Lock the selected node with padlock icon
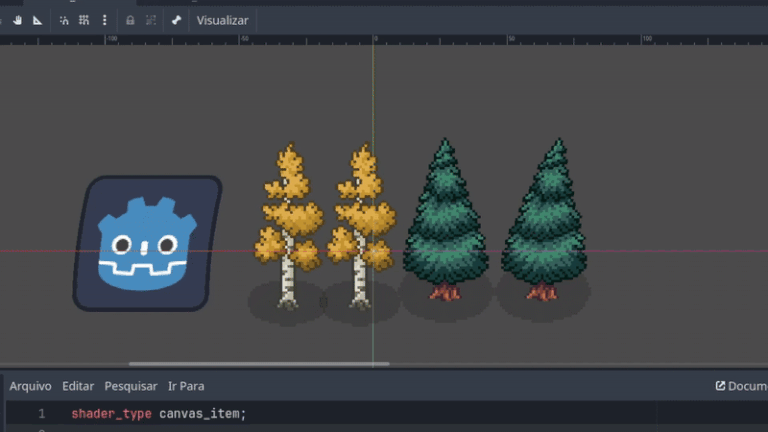Viewport: 768px width, 432px height. pyautogui.click(x=130, y=20)
